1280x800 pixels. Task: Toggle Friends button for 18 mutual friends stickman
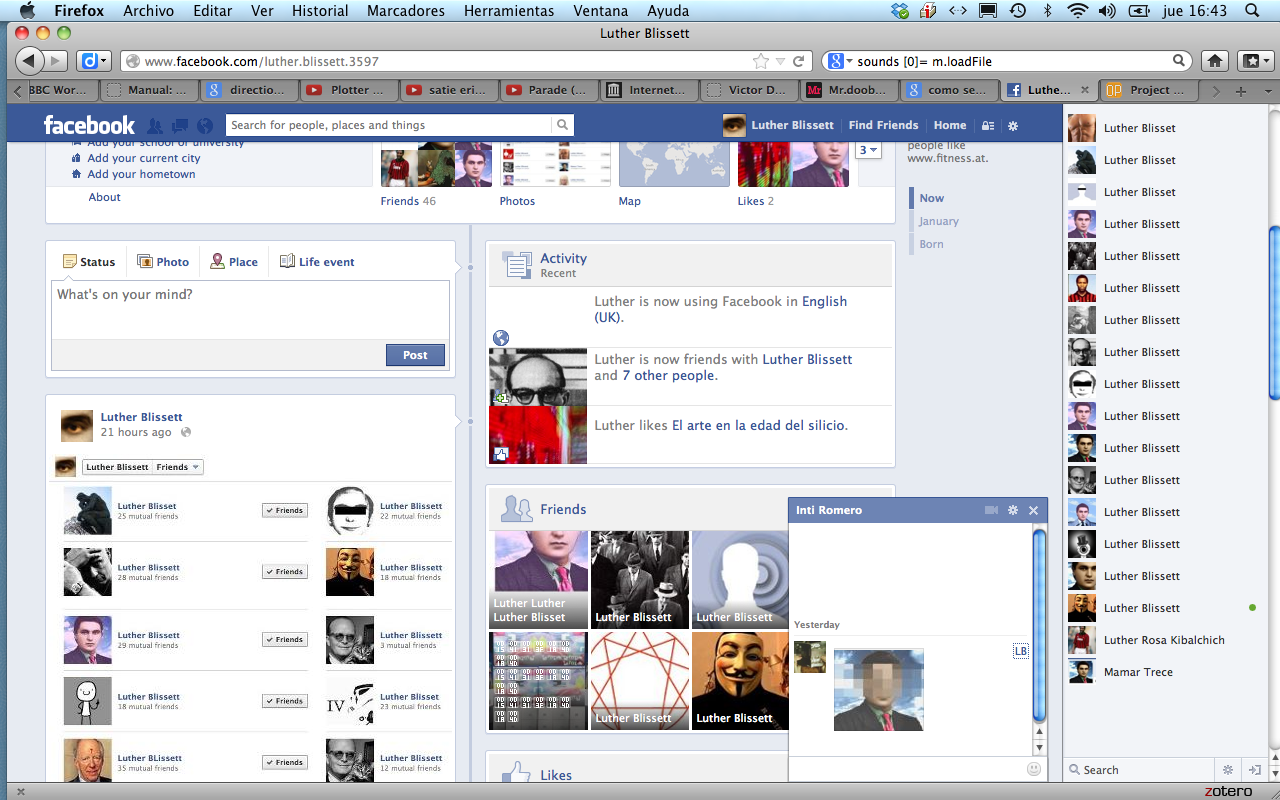(285, 701)
